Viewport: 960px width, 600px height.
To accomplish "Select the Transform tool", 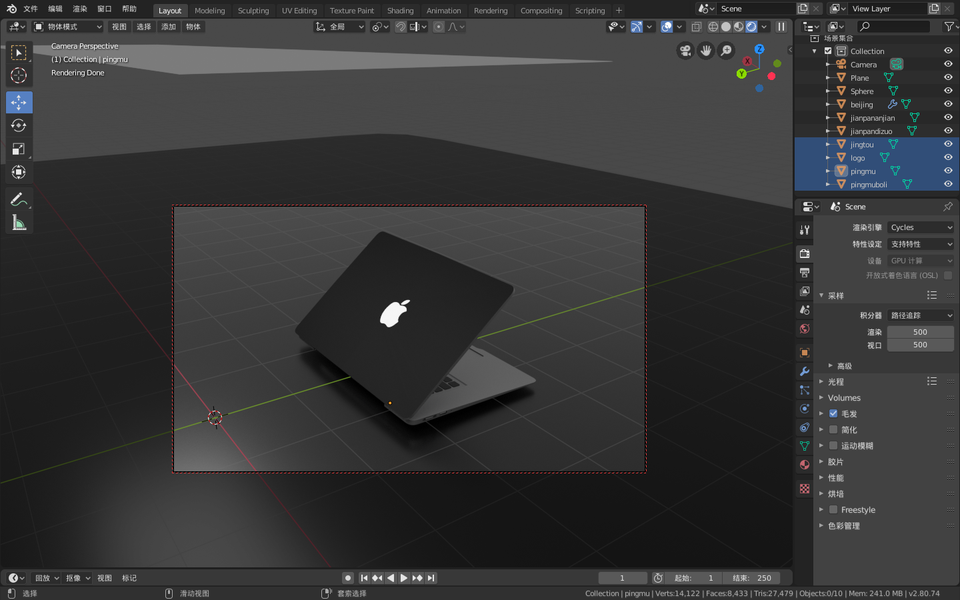I will pyautogui.click(x=19, y=172).
